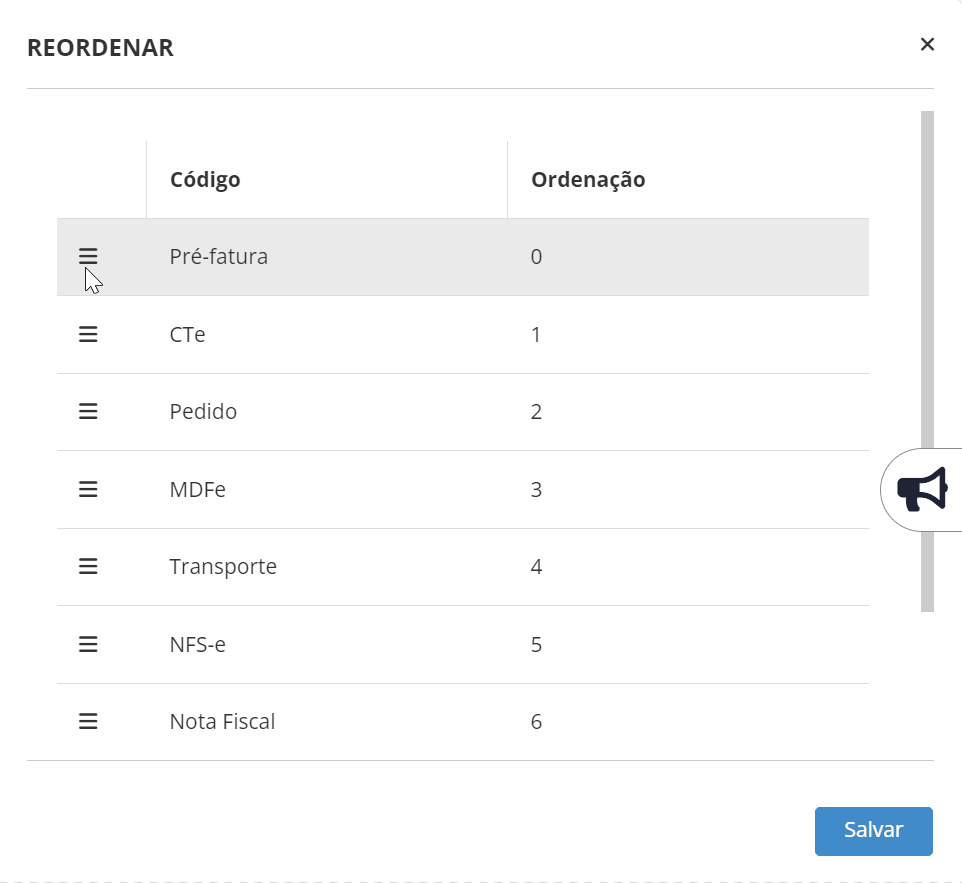Click the NFS-e reorder handle icon
Image resolution: width=962 pixels, height=883 pixels.
(x=88, y=644)
